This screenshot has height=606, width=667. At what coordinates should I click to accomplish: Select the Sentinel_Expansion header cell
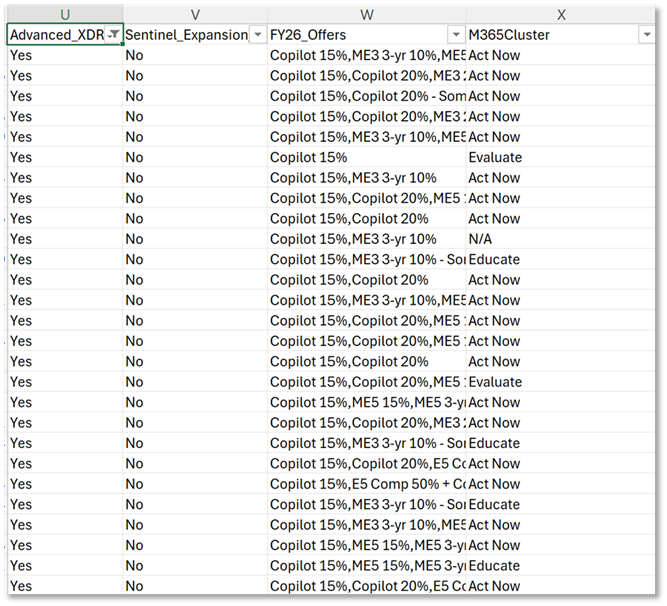[195, 35]
